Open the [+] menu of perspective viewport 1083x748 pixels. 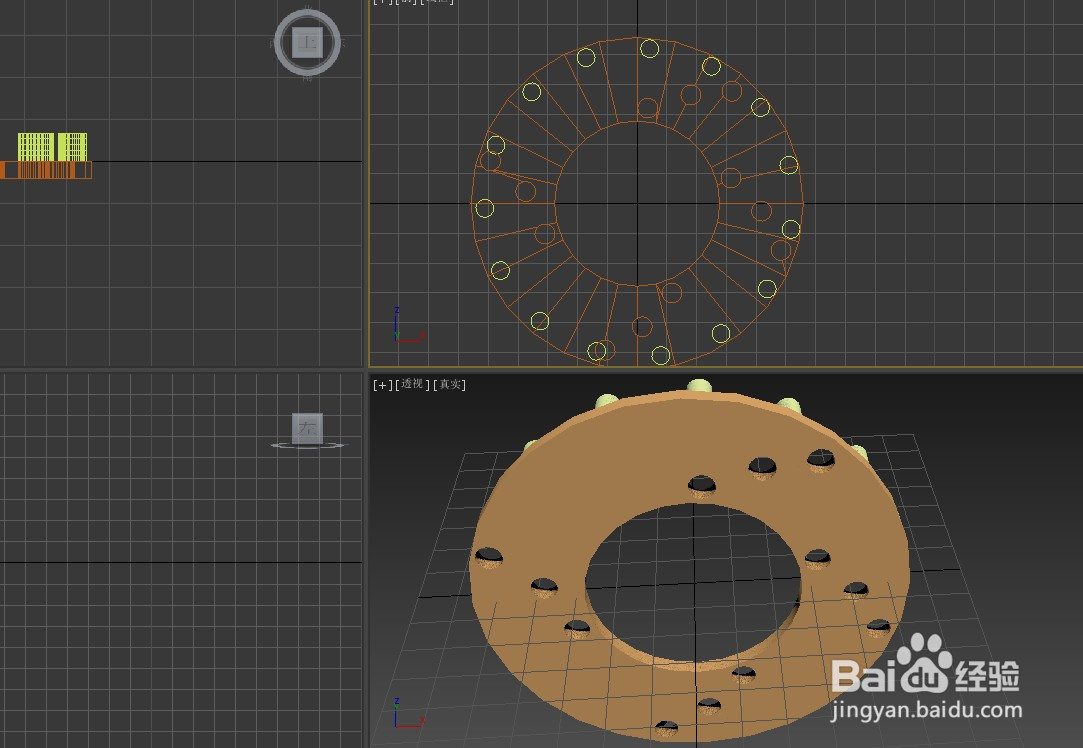click(382, 385)
